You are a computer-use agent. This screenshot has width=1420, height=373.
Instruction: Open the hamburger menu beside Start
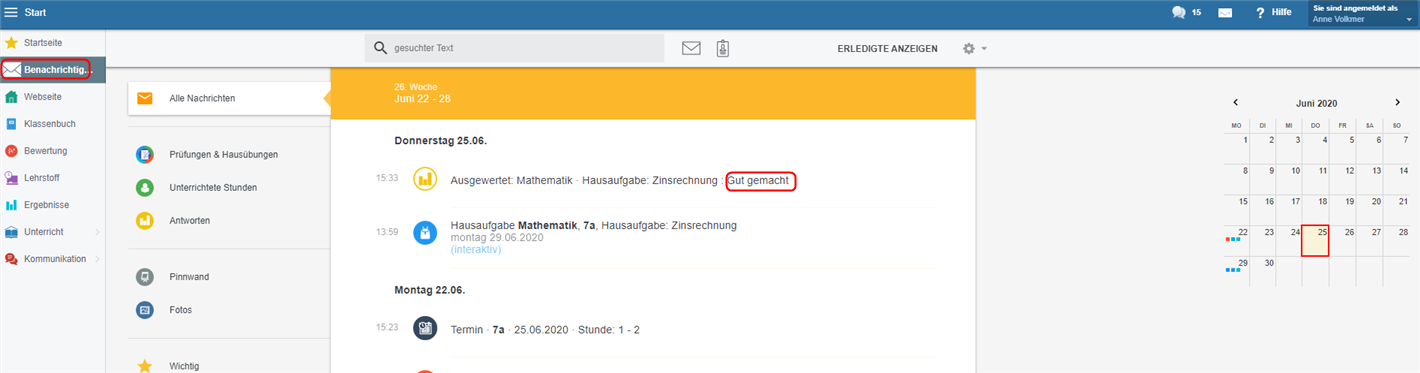tap(12, 12)
